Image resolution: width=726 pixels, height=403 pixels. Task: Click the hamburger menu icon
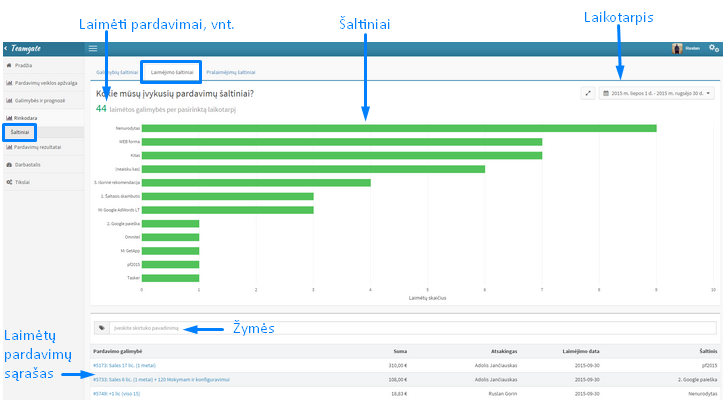click(x=93, y=48)
